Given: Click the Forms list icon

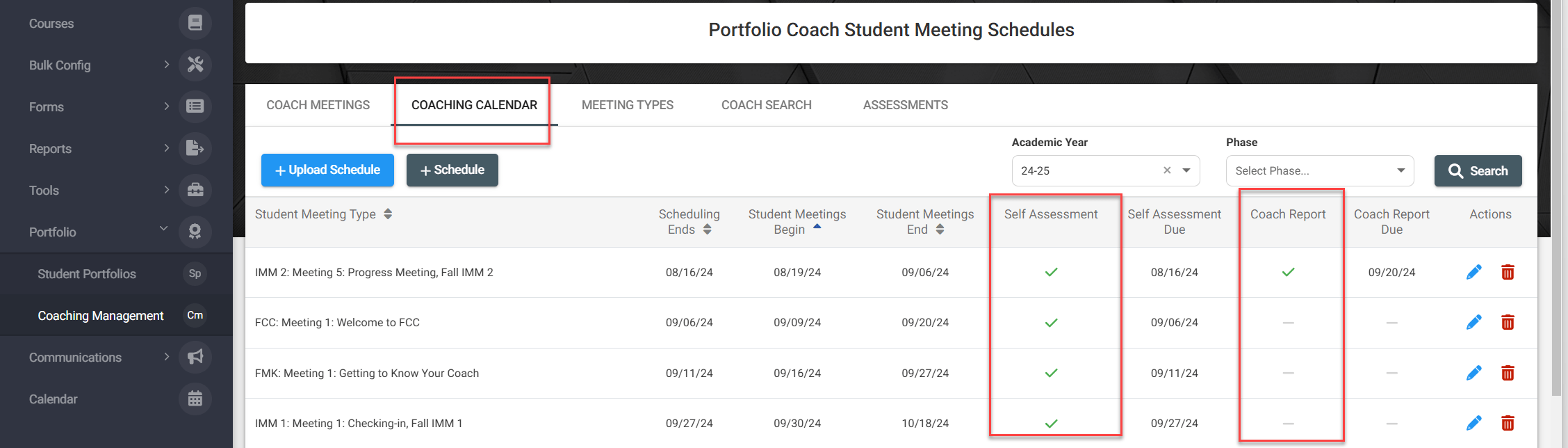Looking at the screenshot, I should click(x=195, y=106).
